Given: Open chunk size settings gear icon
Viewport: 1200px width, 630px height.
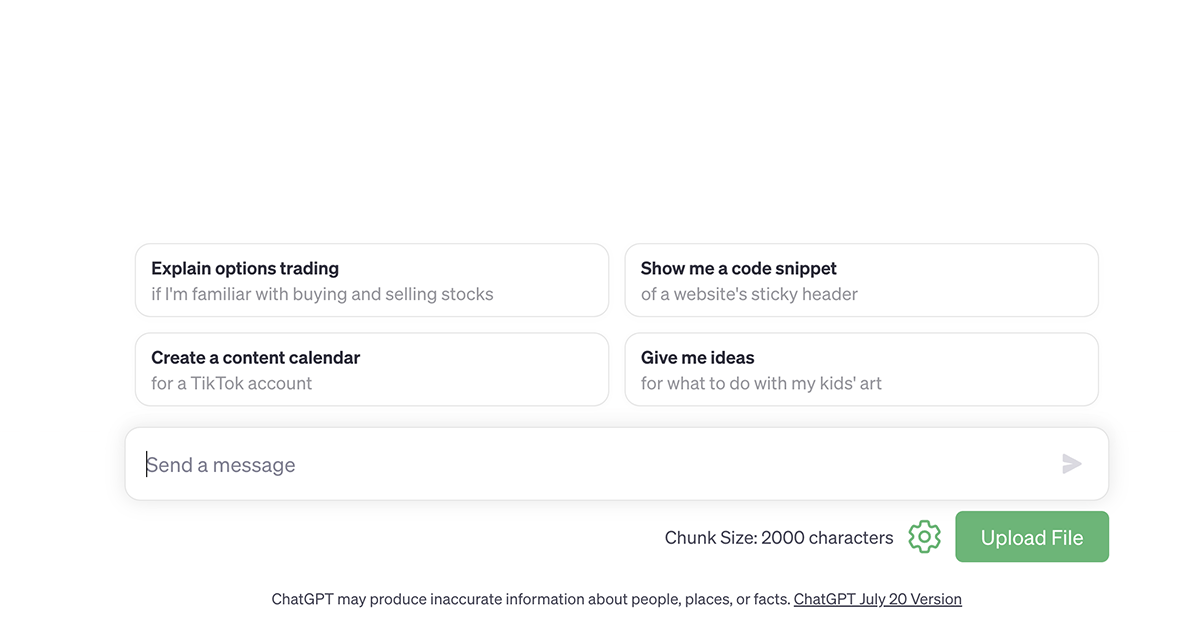Looking at the screenshot, I should coord(924,537).
